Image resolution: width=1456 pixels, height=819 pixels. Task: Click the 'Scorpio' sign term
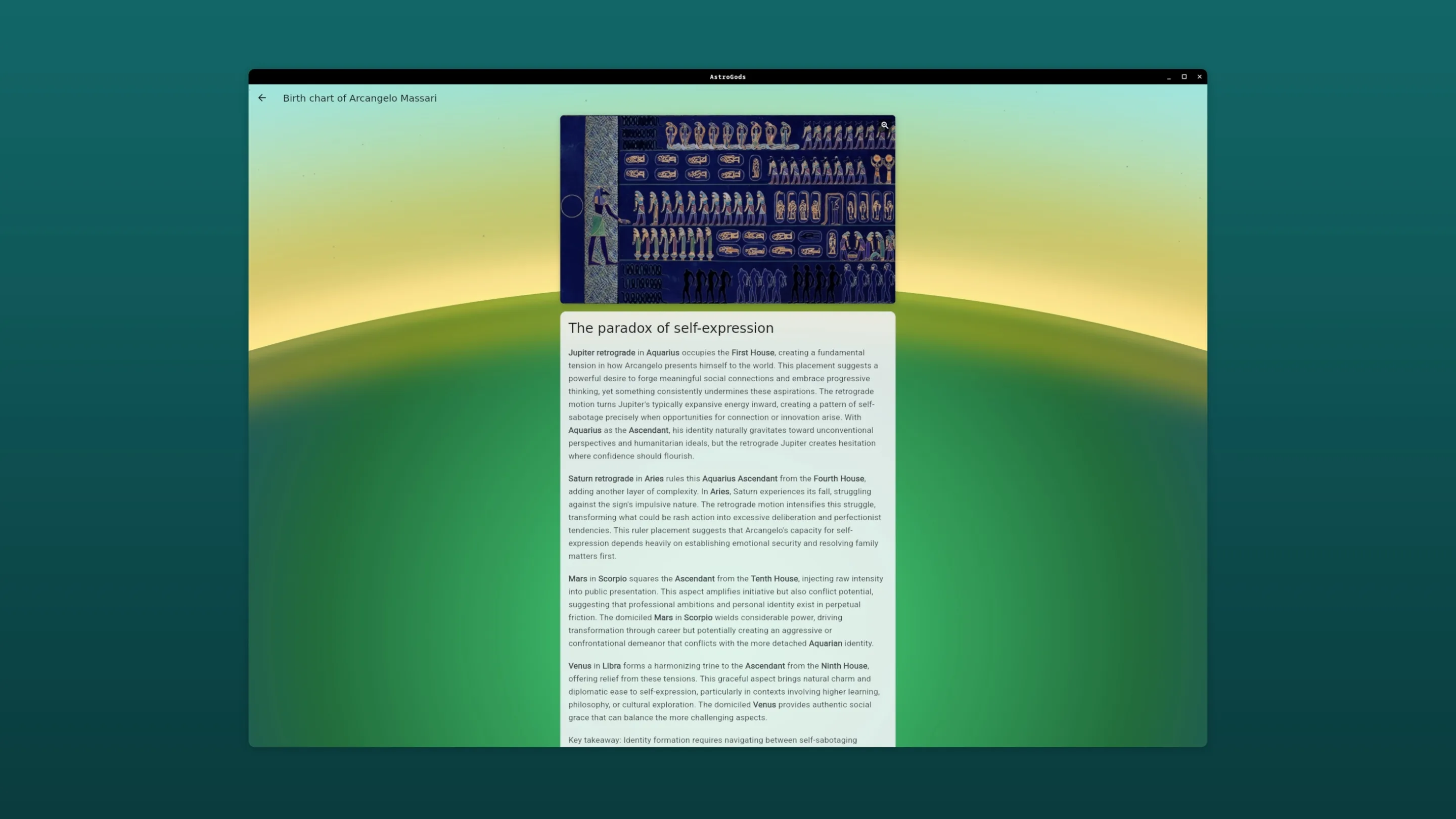pyautogui.click(x=612, y=578)
